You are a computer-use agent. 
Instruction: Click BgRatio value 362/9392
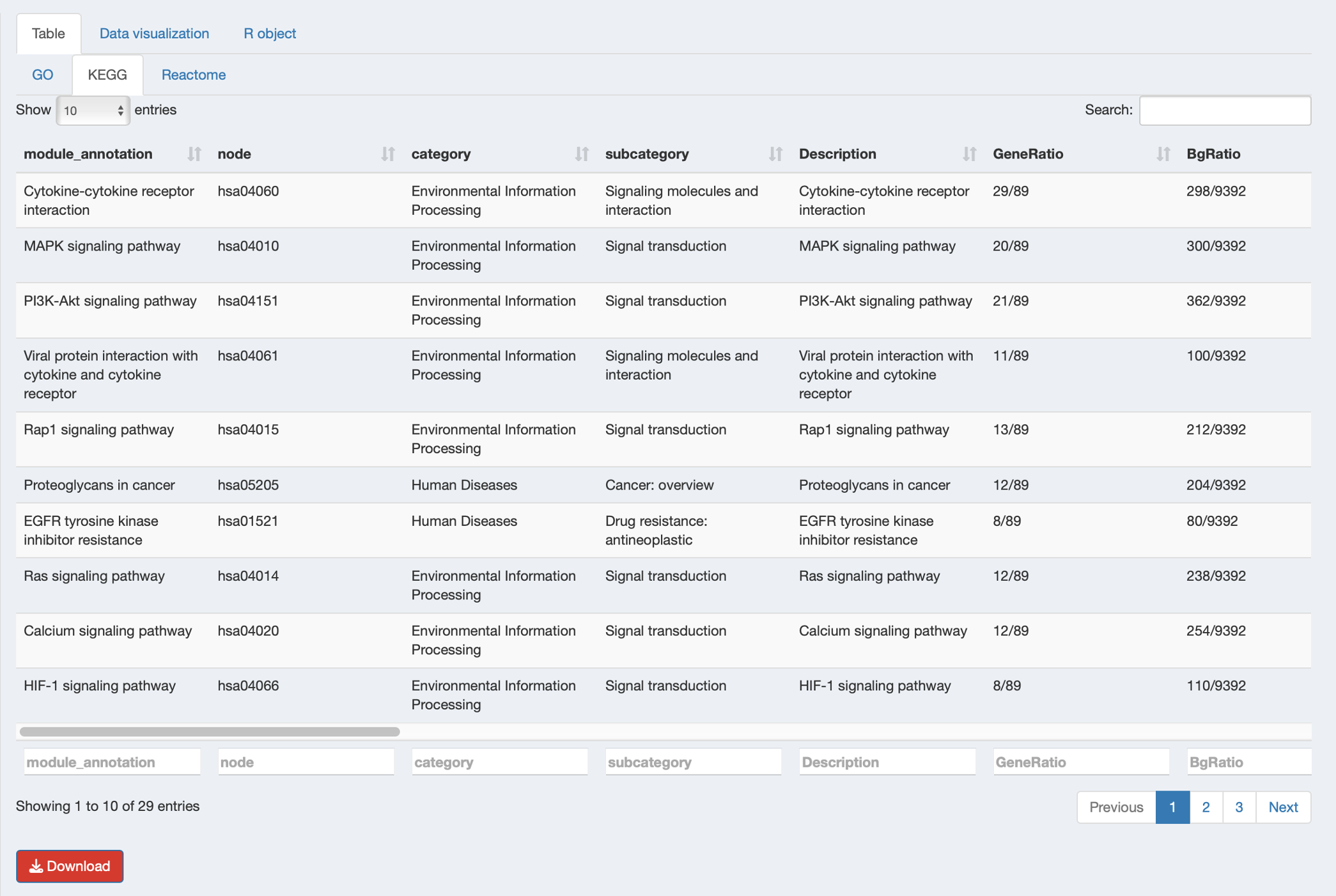tap(1216, 301)
